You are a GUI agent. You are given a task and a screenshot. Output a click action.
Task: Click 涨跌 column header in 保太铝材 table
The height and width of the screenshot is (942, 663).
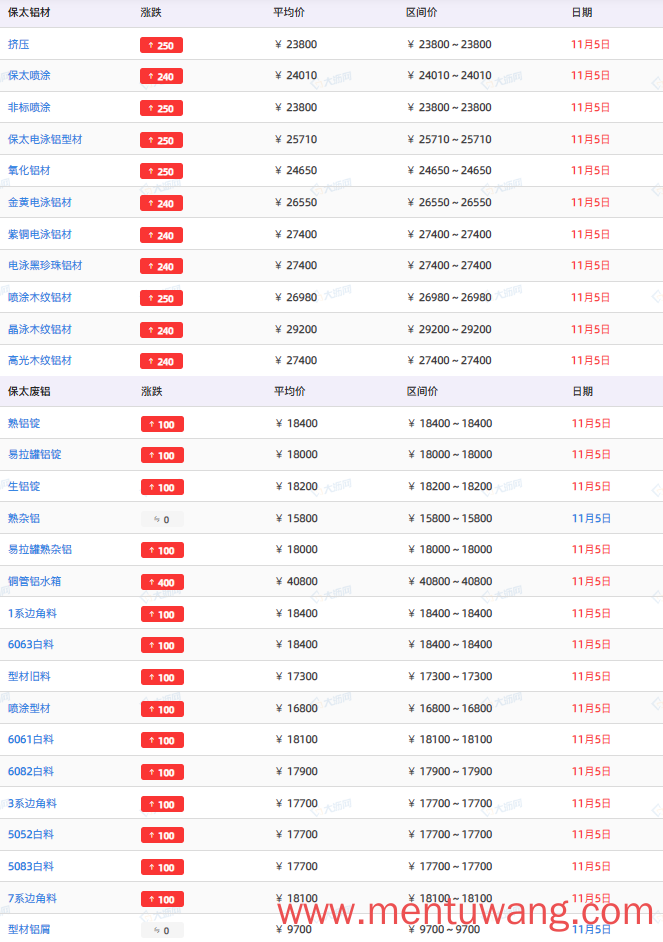pos(151,13)
